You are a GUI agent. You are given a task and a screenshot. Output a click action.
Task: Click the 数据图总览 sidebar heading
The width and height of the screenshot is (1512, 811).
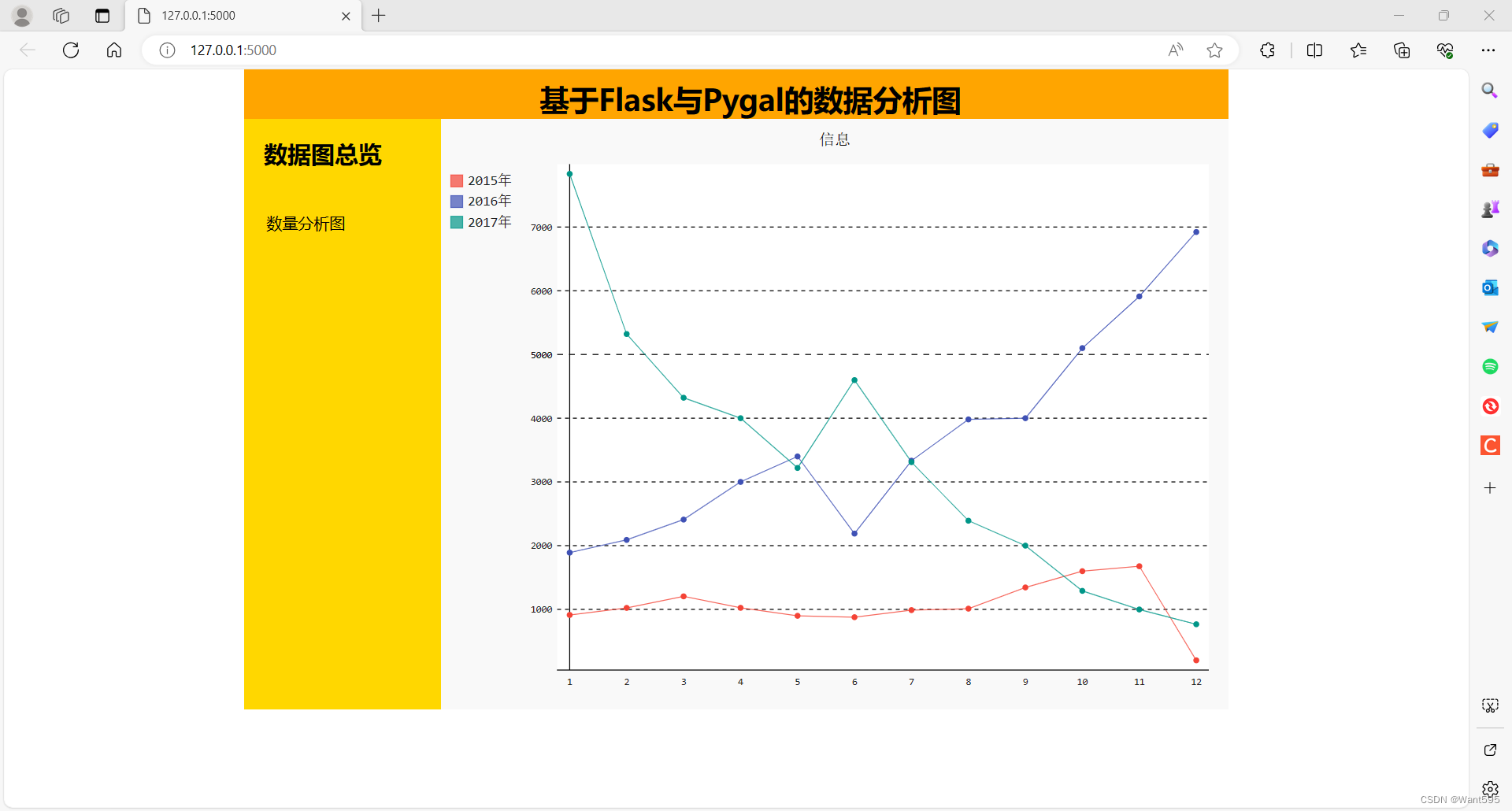coord(323,154)
